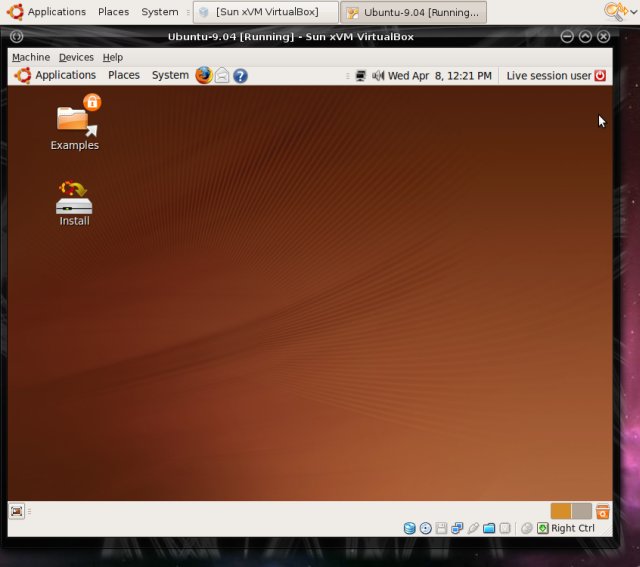Open the VirtualBox Devices menu
The width and height of the screenshot is (640, 567).
click(x=76, y=57)
